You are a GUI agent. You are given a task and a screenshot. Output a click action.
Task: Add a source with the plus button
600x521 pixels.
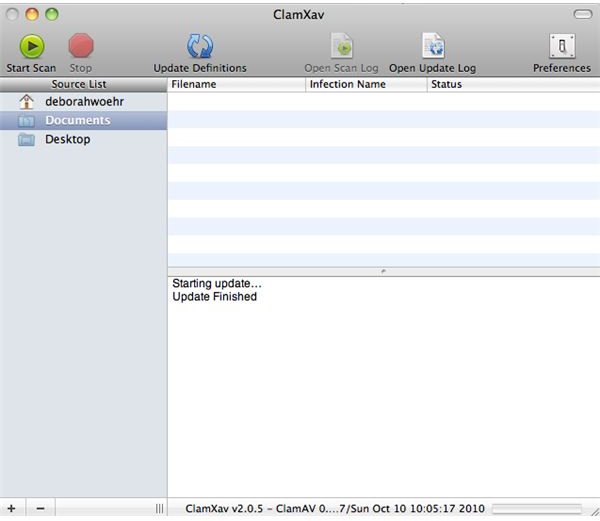pos(12,508)
